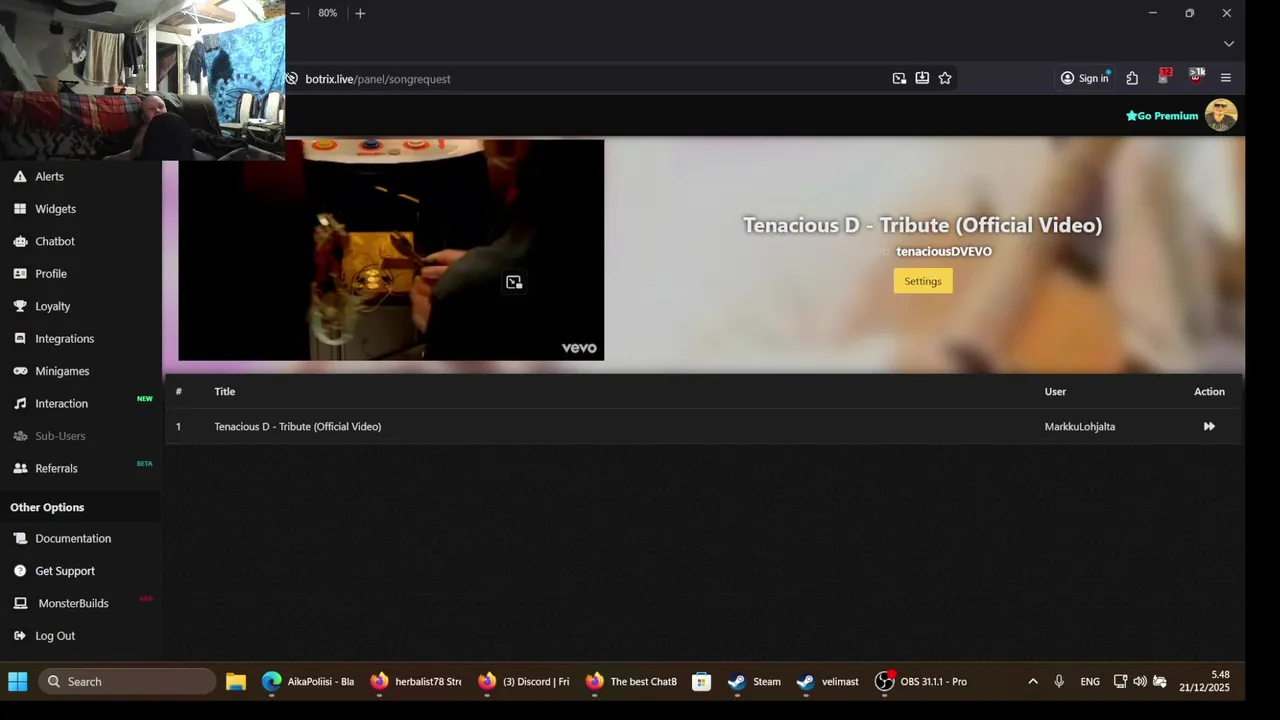Switch to The best ChatB Firefox taskbar window
Viewport: 1280px width, 720px height.
[631, 681]
